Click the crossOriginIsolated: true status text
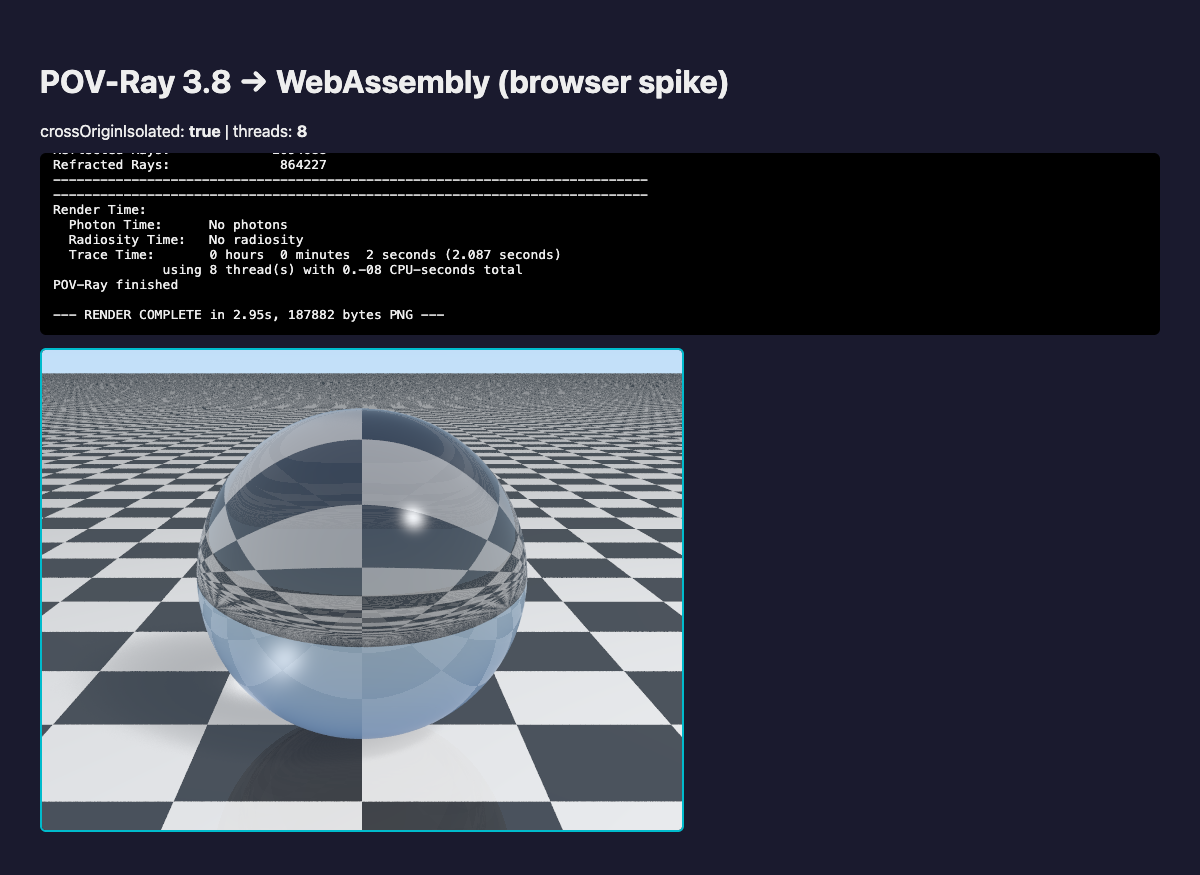 (130, 132)
